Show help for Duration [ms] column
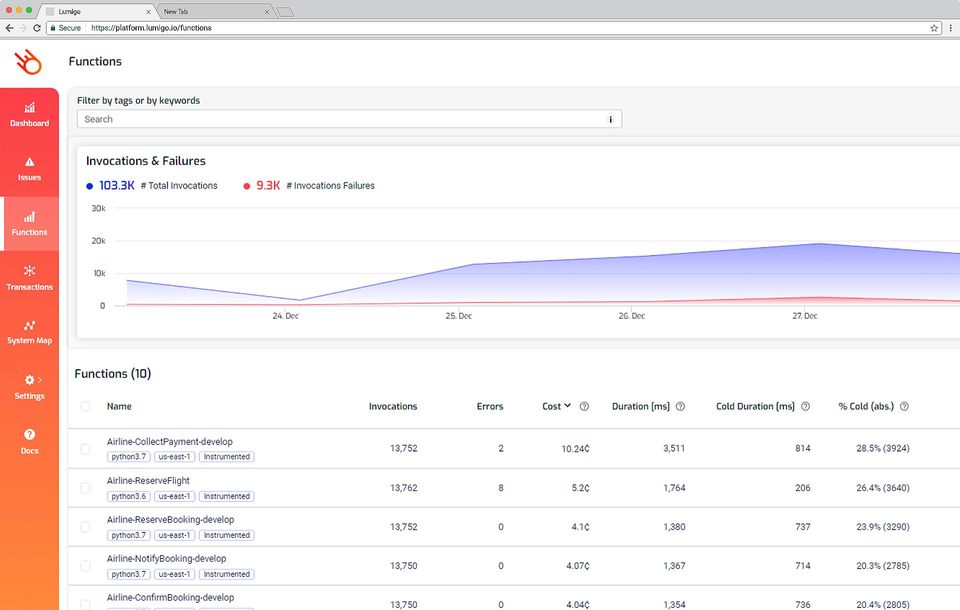Viewport: 960px width, 610px height. pyautogui.click(x=680, y=406)
